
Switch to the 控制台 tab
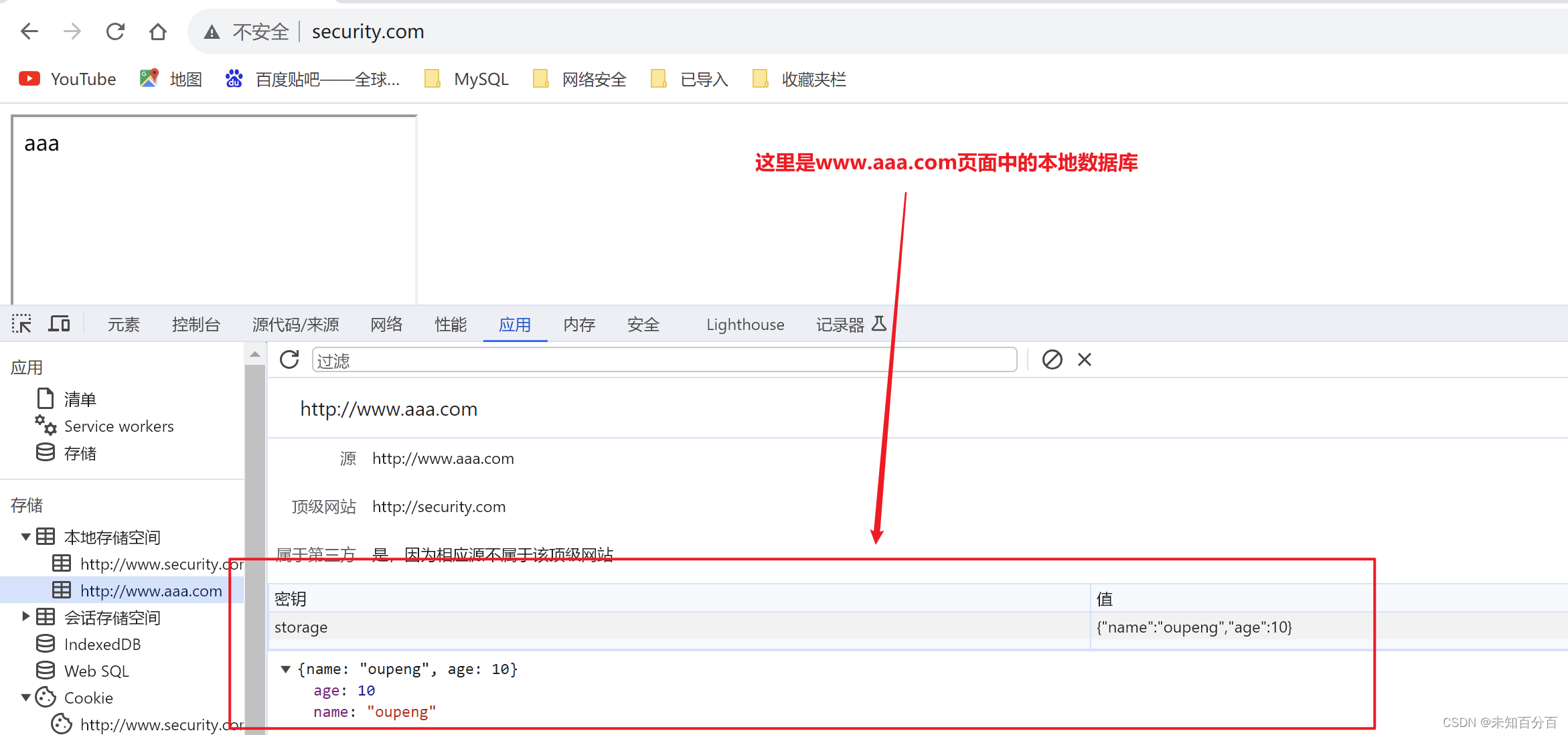point(195,325)
